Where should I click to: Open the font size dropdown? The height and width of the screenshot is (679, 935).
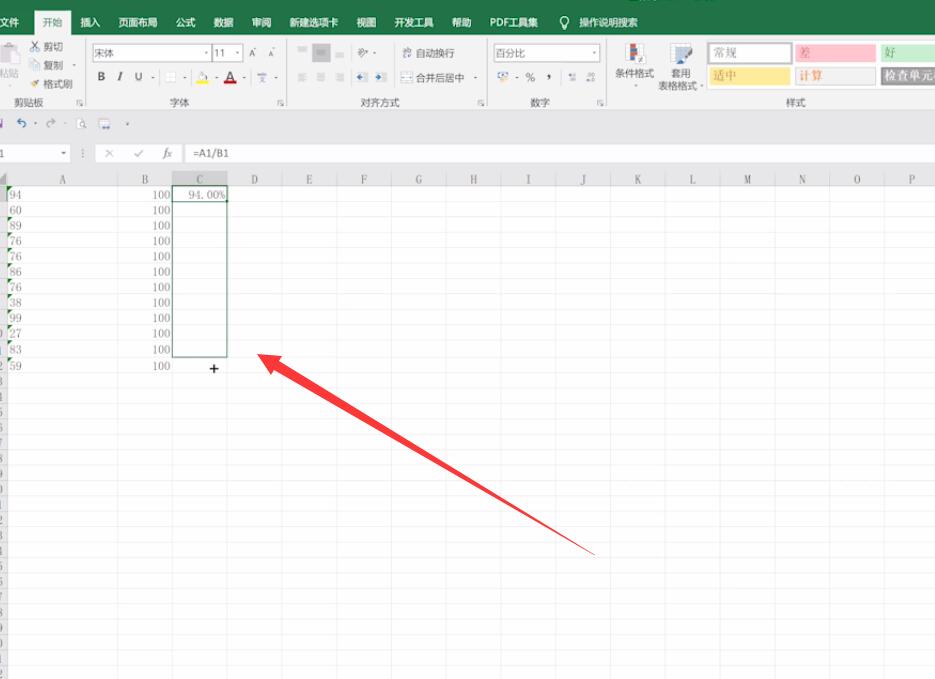pyautogui.click(x=228, y=53)
